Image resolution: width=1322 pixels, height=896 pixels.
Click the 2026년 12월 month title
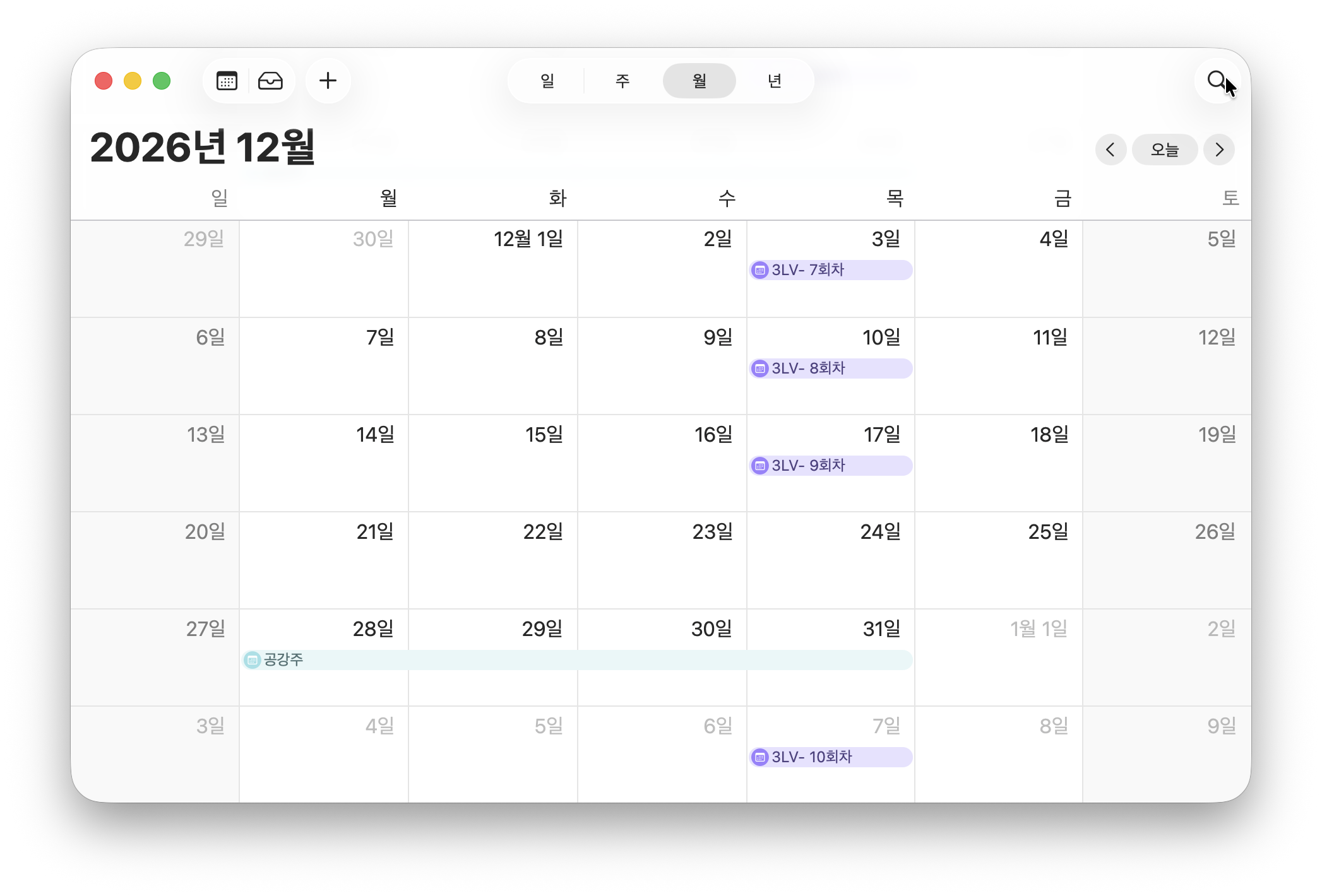pos(203,147)
